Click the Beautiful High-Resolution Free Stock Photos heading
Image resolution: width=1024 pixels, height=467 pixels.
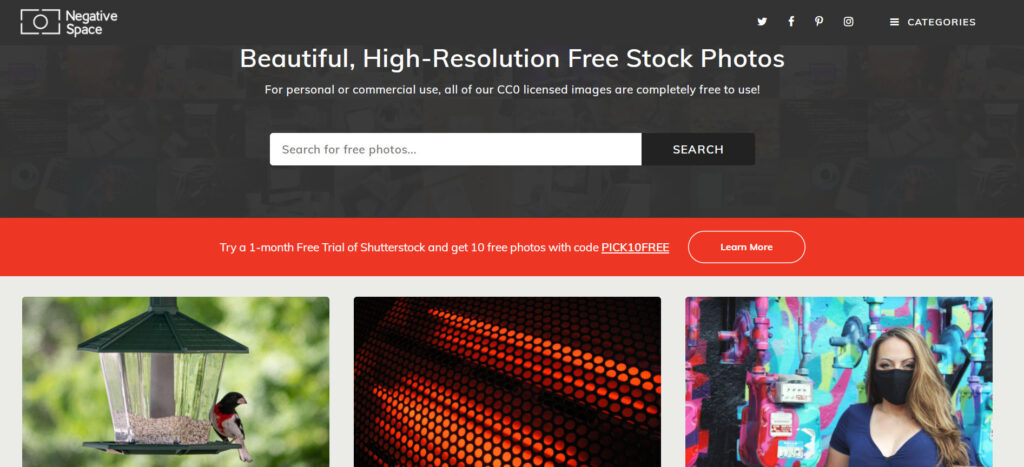512,59
